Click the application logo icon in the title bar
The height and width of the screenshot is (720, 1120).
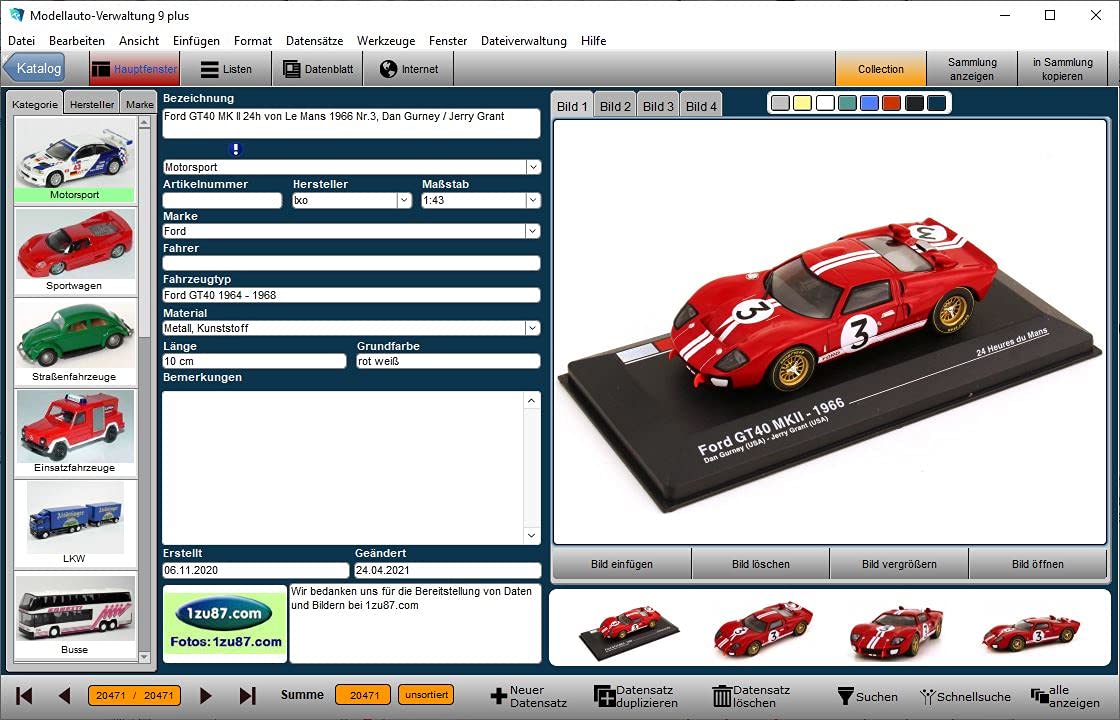pos(16,15)
